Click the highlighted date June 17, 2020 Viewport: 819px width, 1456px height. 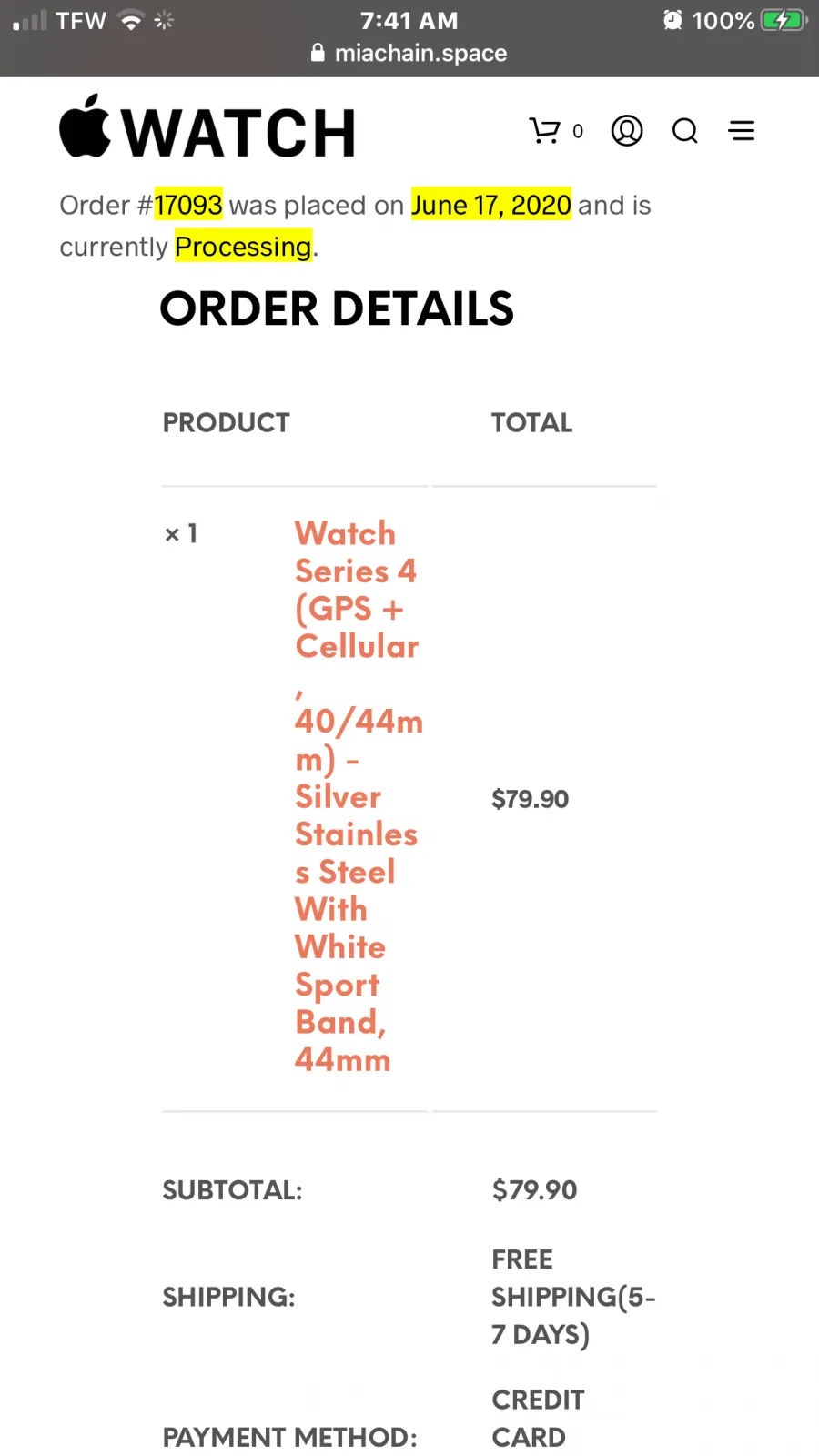click(x=491, y=205)
